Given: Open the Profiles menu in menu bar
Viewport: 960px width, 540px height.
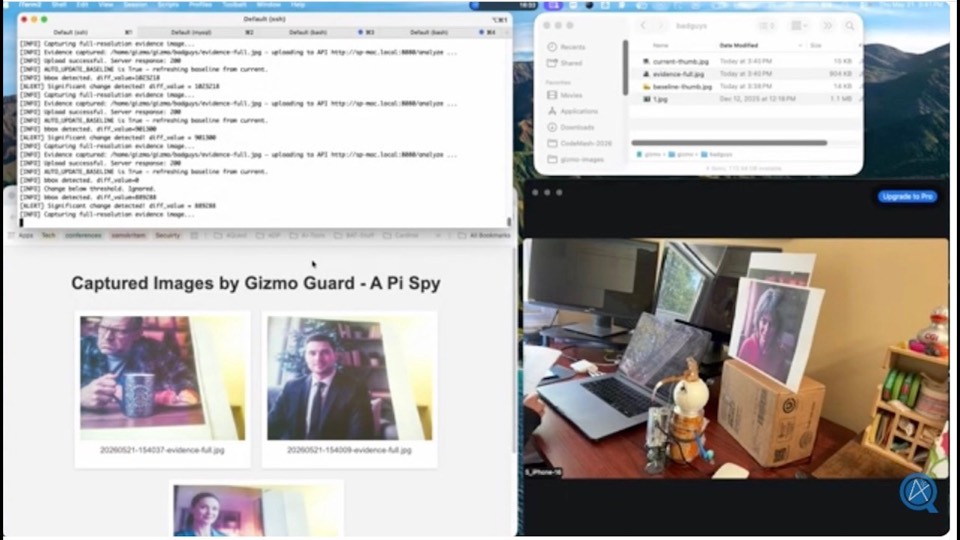Looking at the screenshot, I should 200,5.
